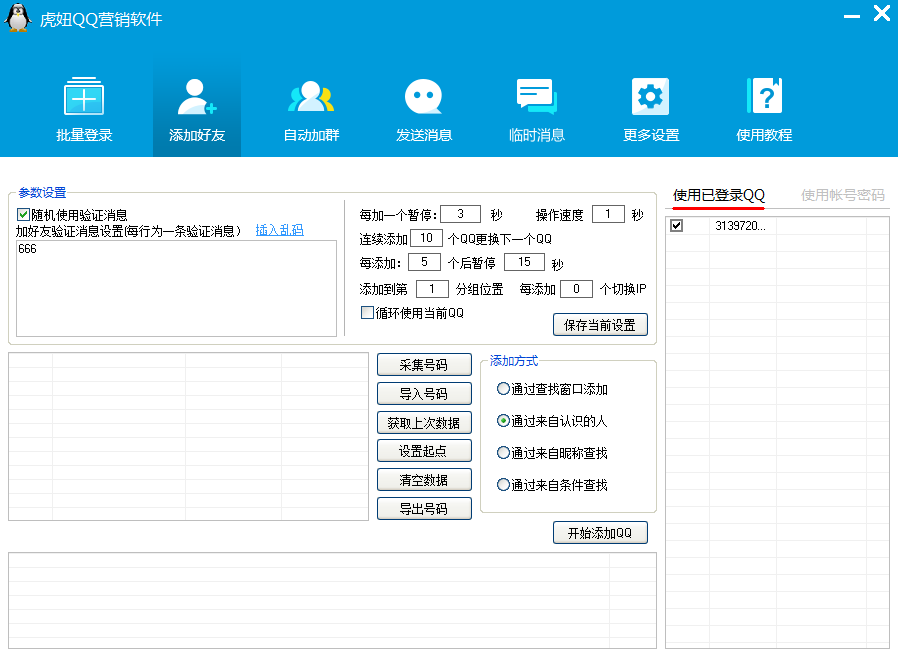
Task: Click the 操作速度 seconds field
Action: (x=608, y=214)
